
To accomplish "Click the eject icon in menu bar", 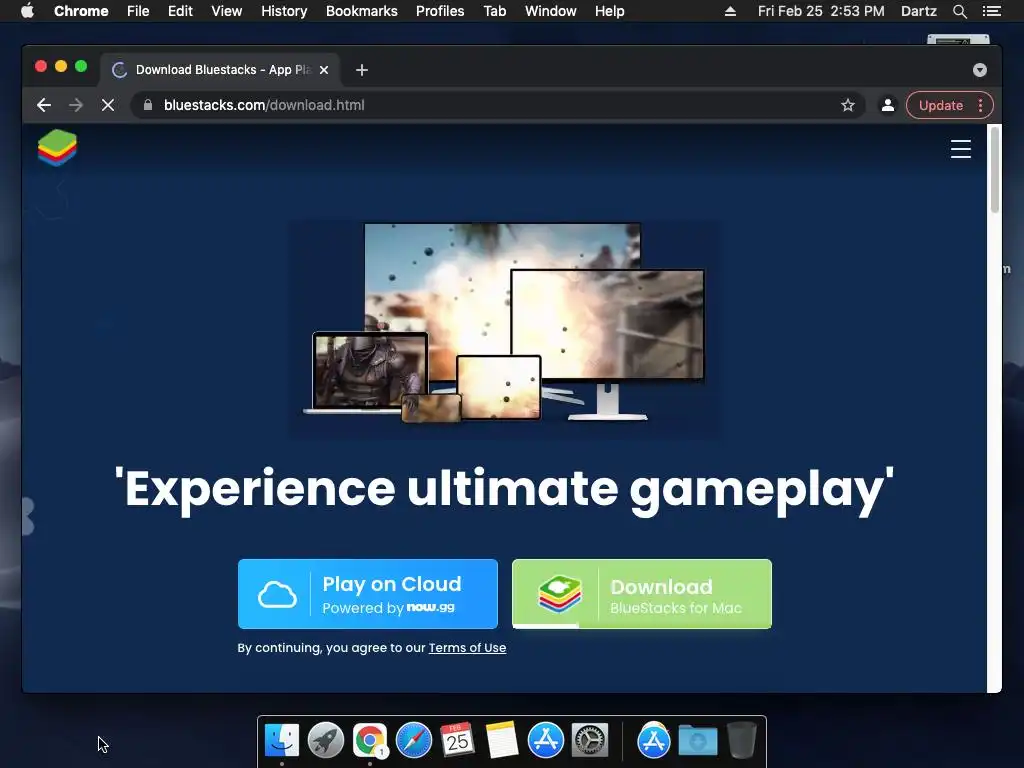I will click(x=730, y=11).
